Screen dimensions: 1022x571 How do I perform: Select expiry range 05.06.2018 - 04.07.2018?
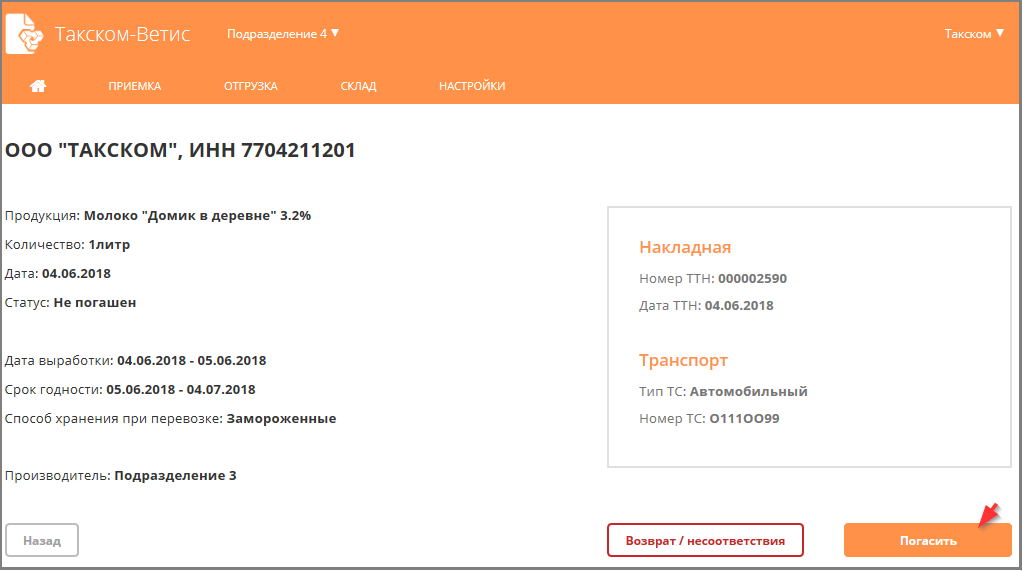click(x=181, y=390)
